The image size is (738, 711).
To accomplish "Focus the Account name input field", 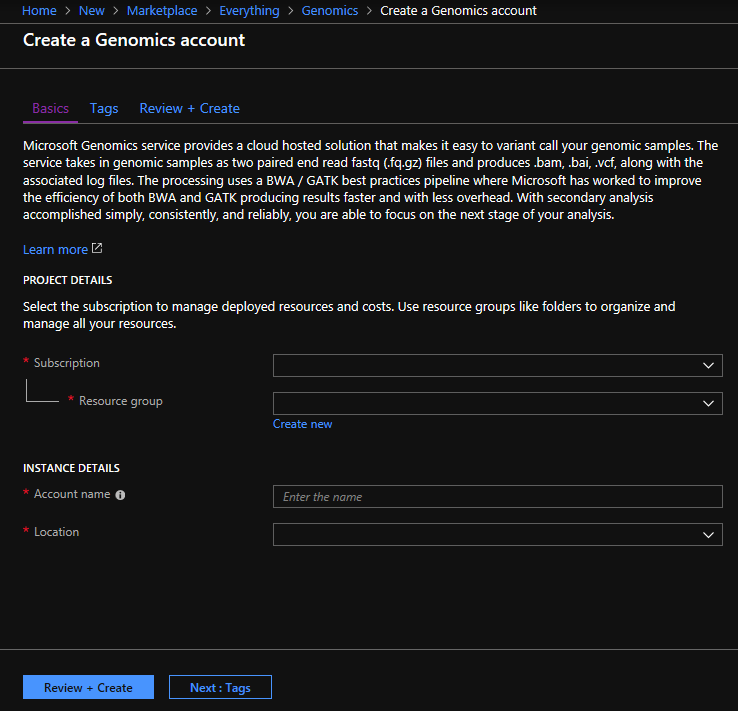I will tap(497, 496).
